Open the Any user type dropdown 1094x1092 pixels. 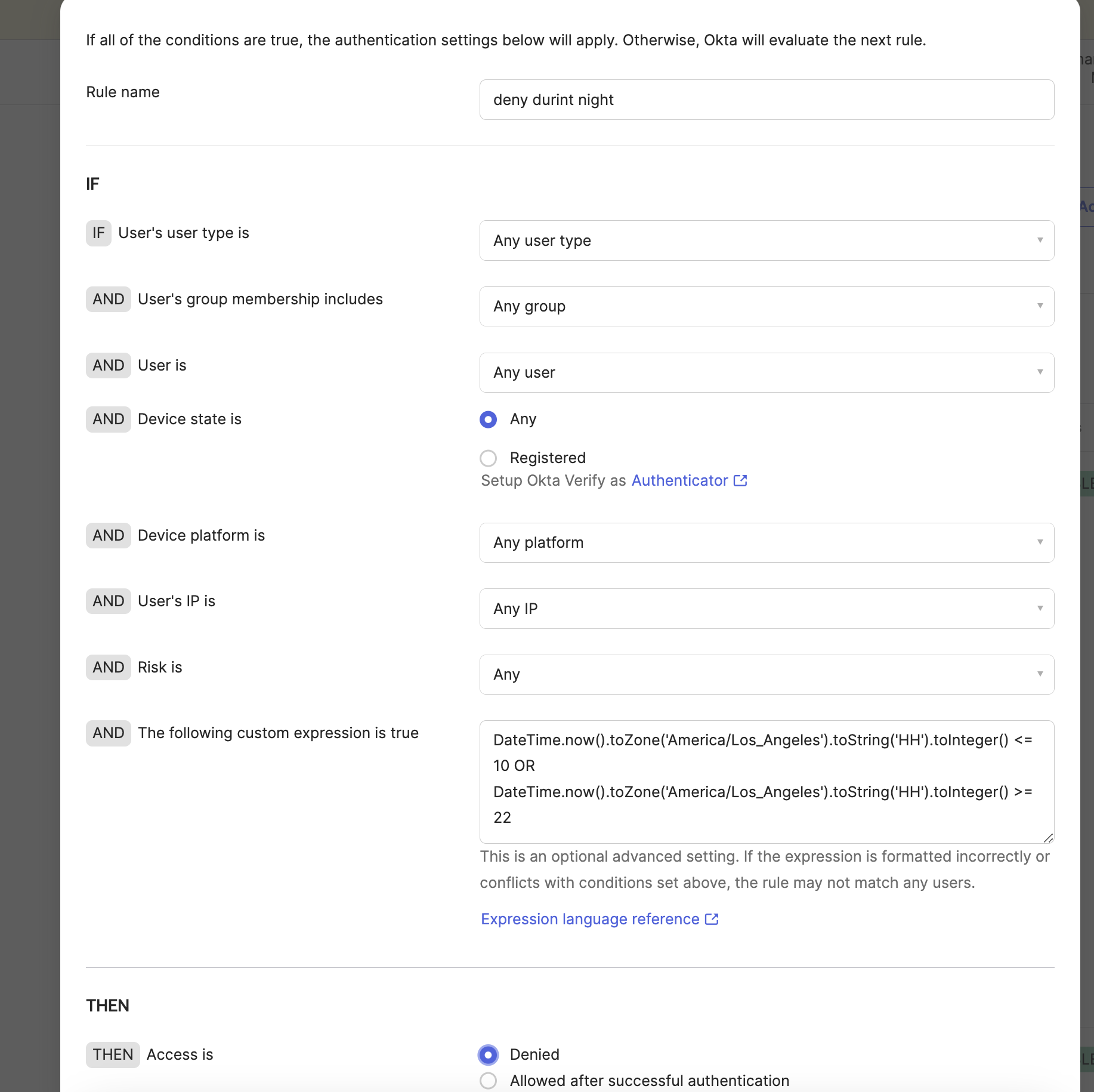[x=766, y=240]
